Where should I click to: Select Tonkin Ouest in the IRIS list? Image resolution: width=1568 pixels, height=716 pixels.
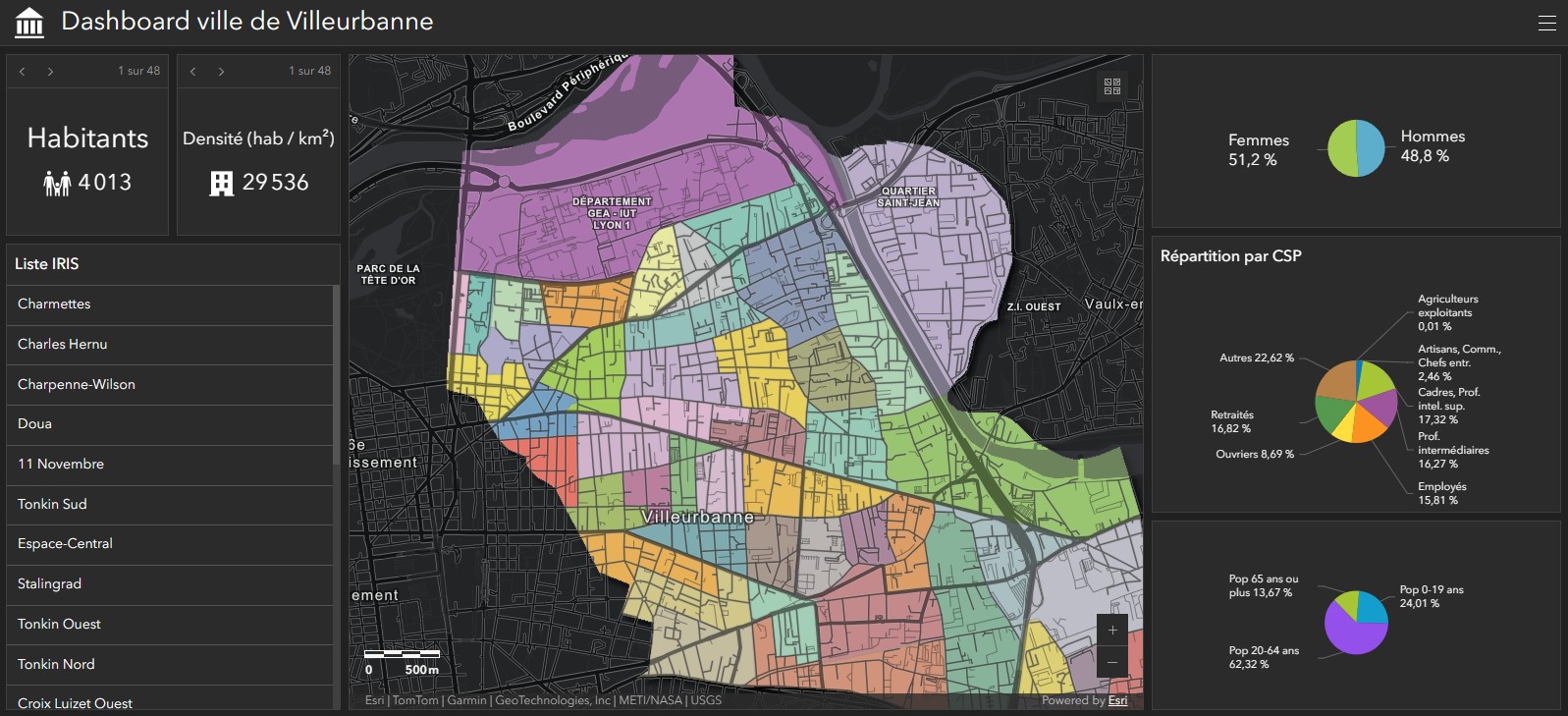pyautogui.click(x=170, y=625)
